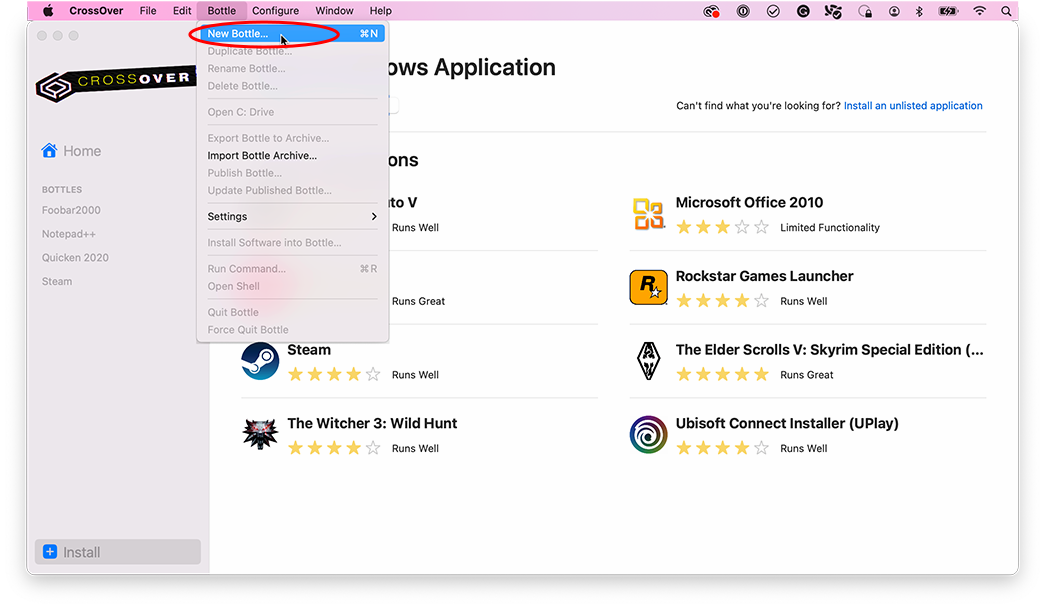Select the Rockstar Games Launcher icon
1045x608 pixels.
coord(648,287)
